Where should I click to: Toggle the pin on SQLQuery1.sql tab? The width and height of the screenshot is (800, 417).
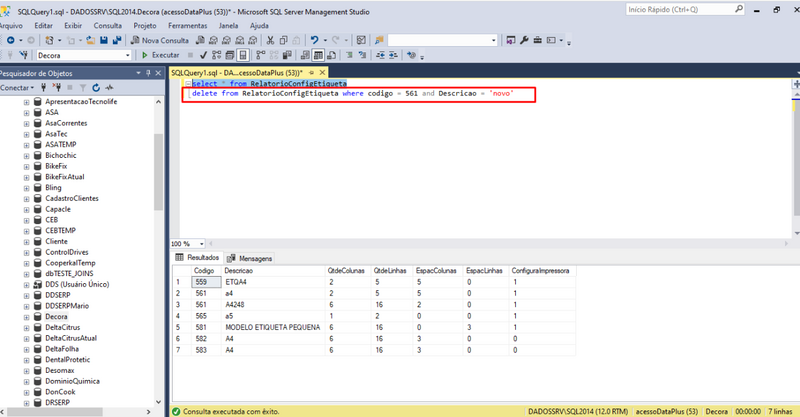tap(311, 73)
